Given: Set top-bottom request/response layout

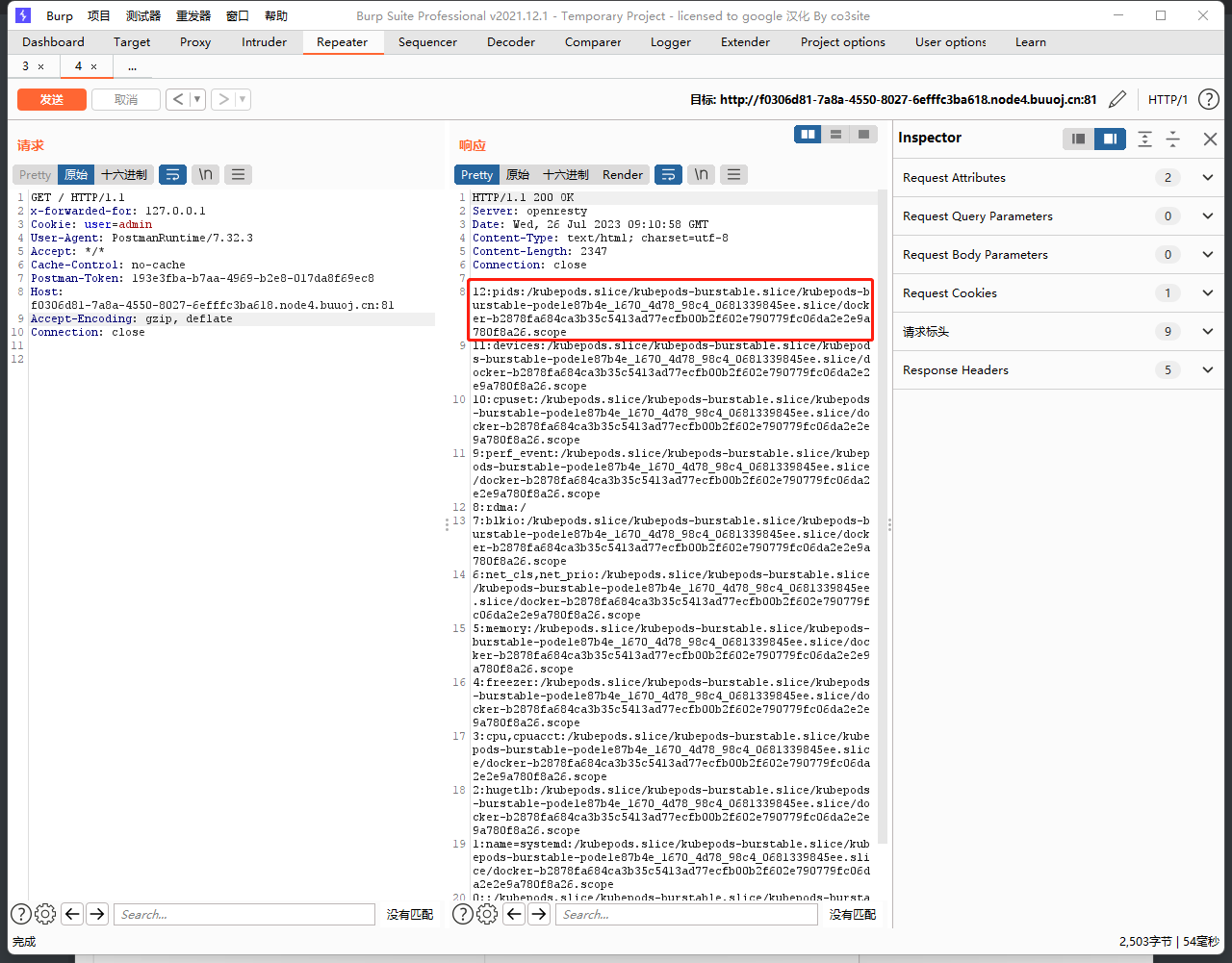Looking at the screenshot, I should (836, 134).
